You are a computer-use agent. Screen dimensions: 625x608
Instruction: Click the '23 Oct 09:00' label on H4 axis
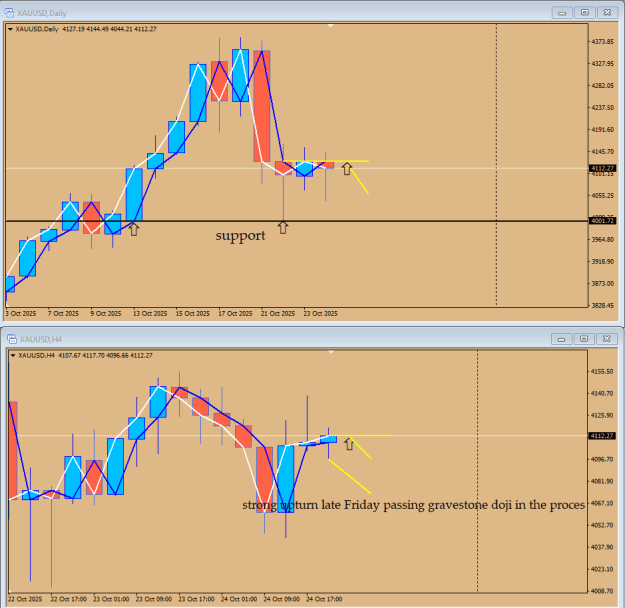154,599
